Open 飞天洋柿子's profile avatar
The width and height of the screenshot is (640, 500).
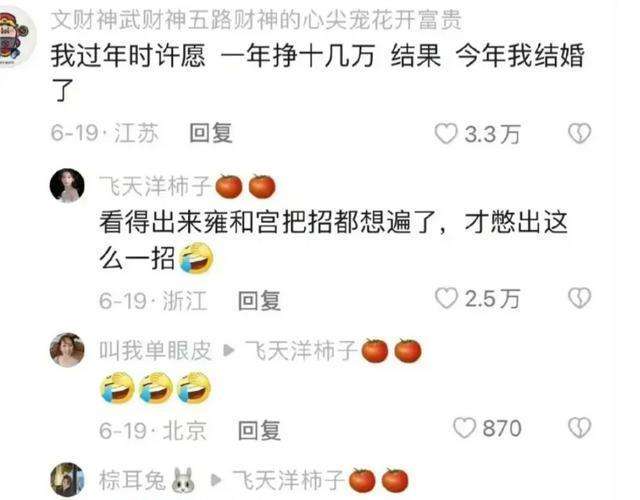pyautogui.click(x=67, y=185)
